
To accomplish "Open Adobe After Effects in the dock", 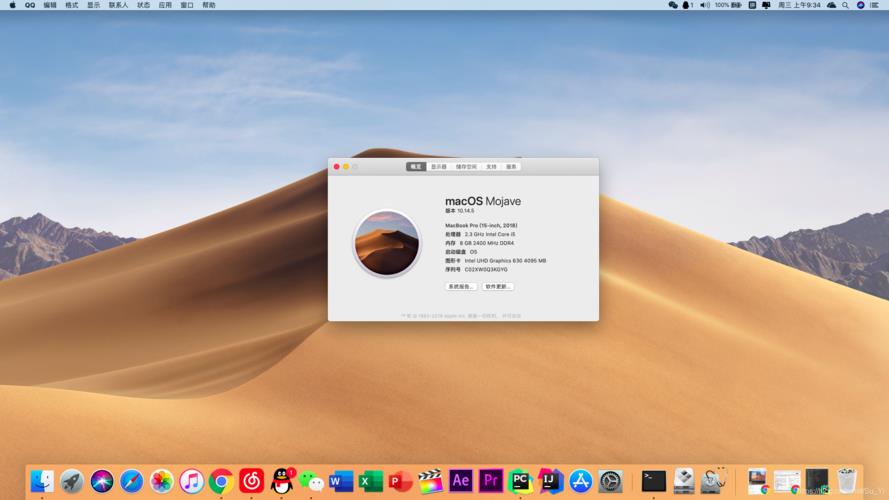I will [x=460, y=481].
